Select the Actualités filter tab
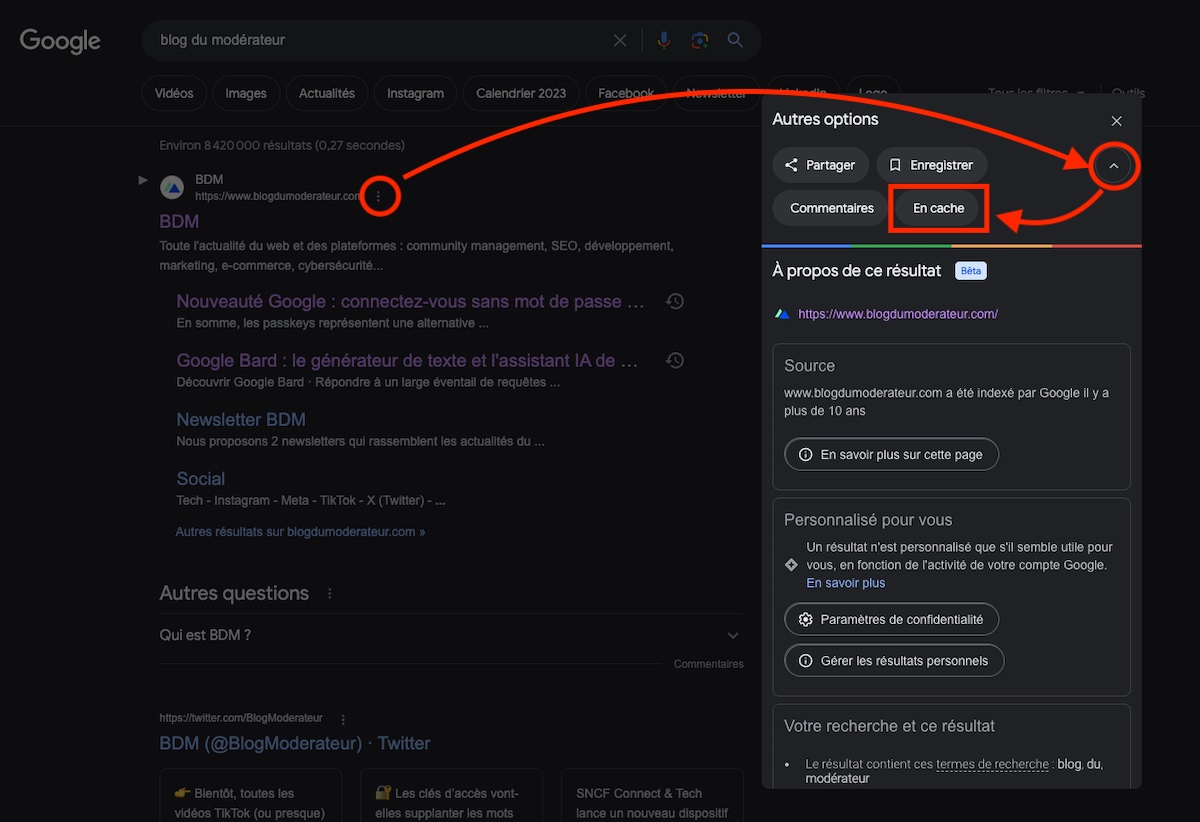Image resolution: width=1200 pixels, height=822 pixels. (x=327, y=93)
